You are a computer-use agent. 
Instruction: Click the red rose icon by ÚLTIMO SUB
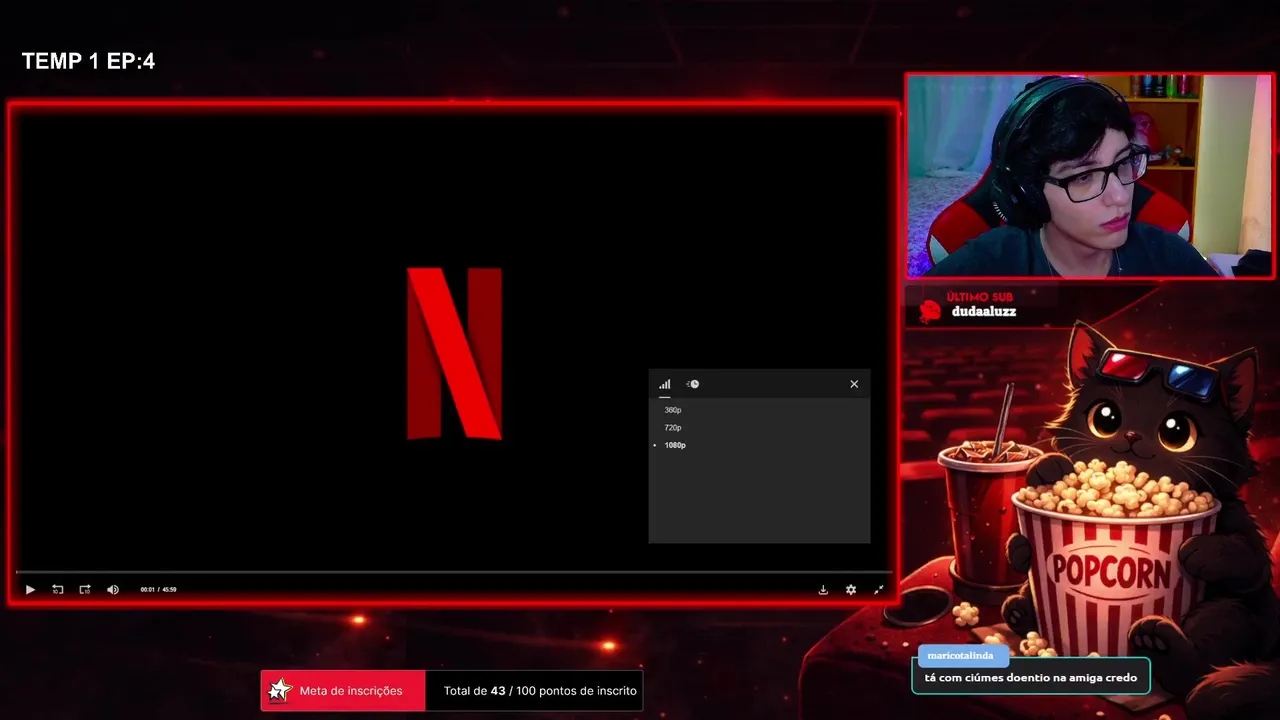pyautogui.click(x=930, y=311)
